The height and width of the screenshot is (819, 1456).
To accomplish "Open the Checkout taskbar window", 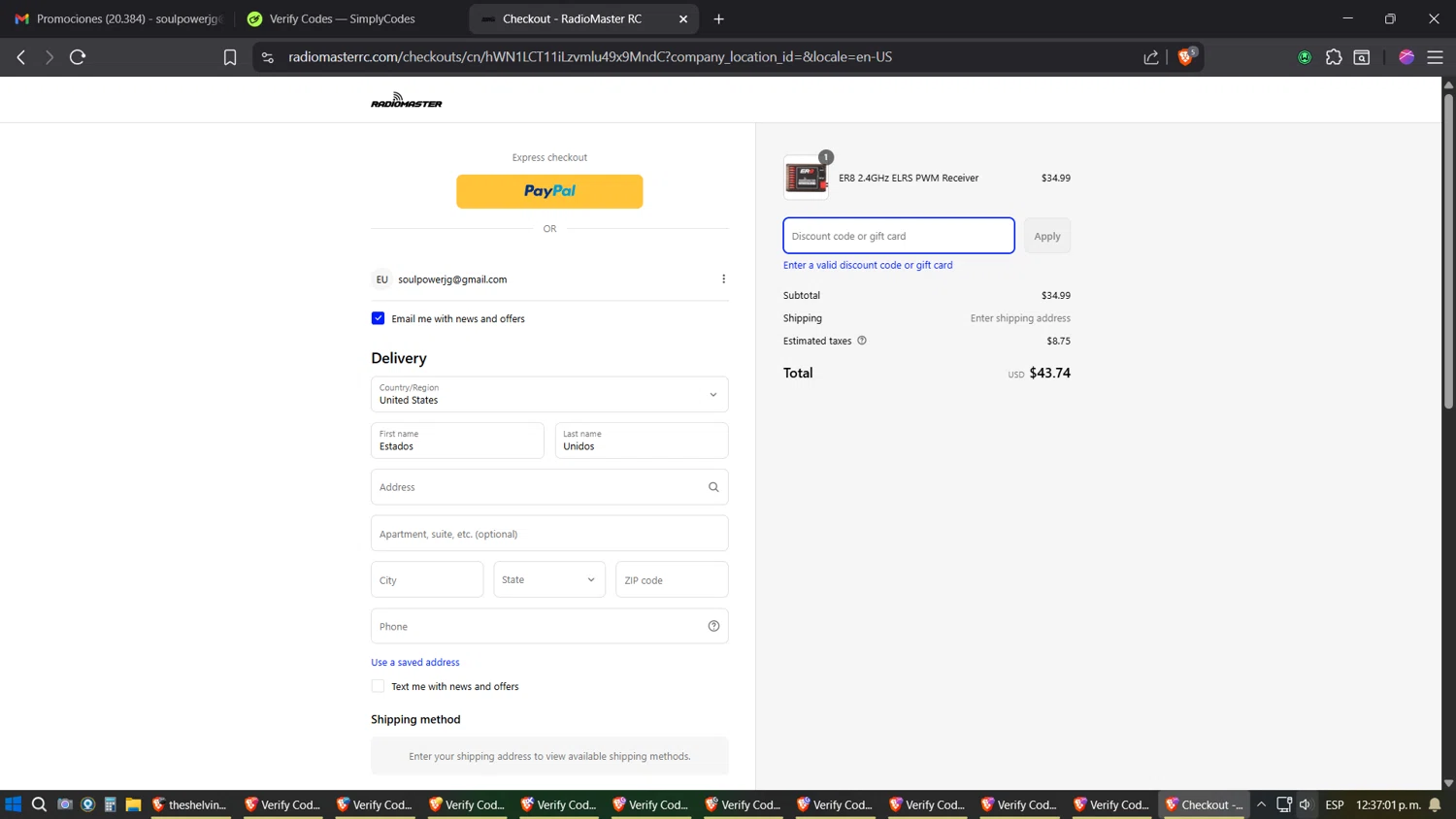I will point(1204,804).
